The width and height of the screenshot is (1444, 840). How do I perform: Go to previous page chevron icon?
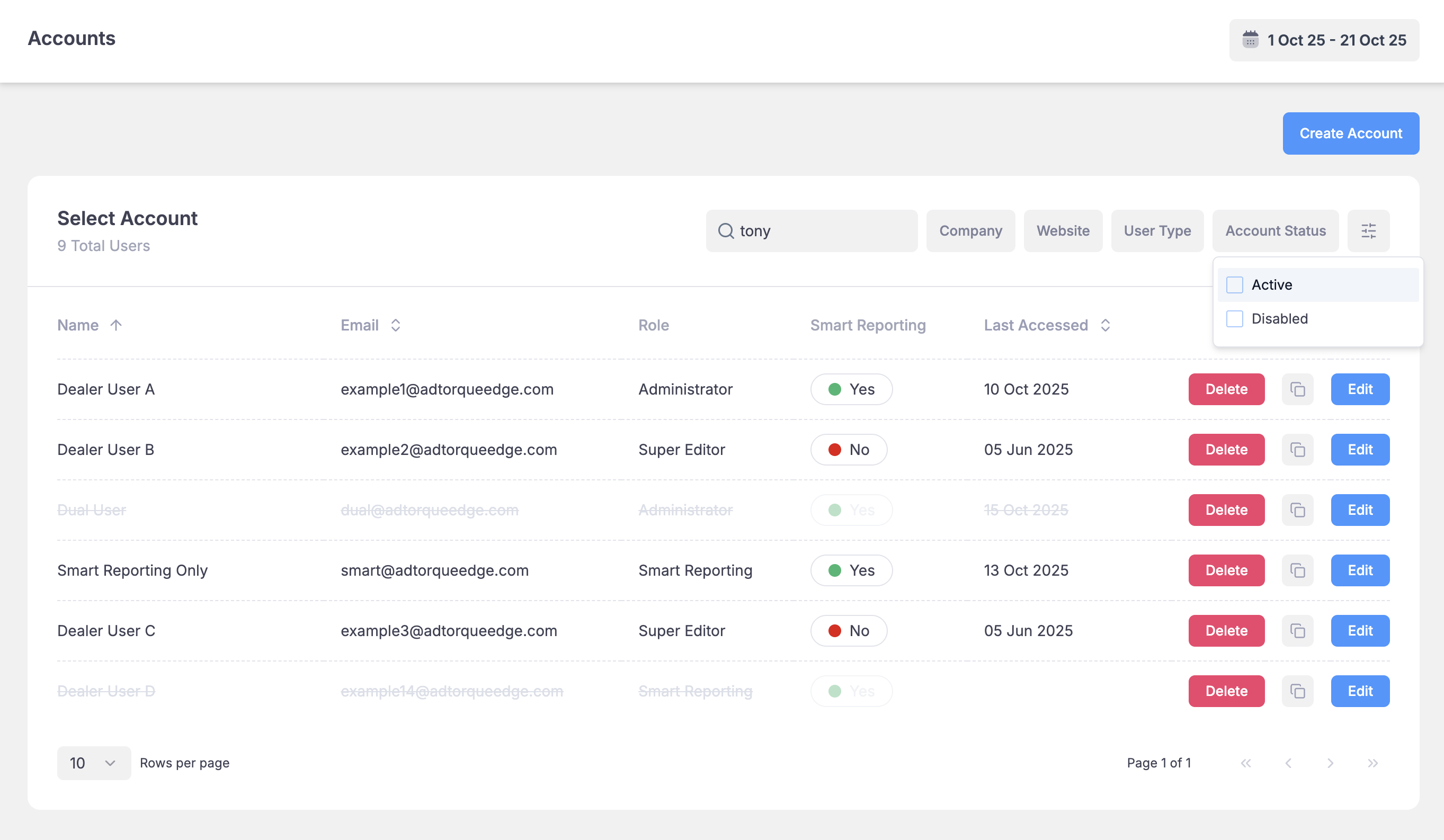(1289, 763)
